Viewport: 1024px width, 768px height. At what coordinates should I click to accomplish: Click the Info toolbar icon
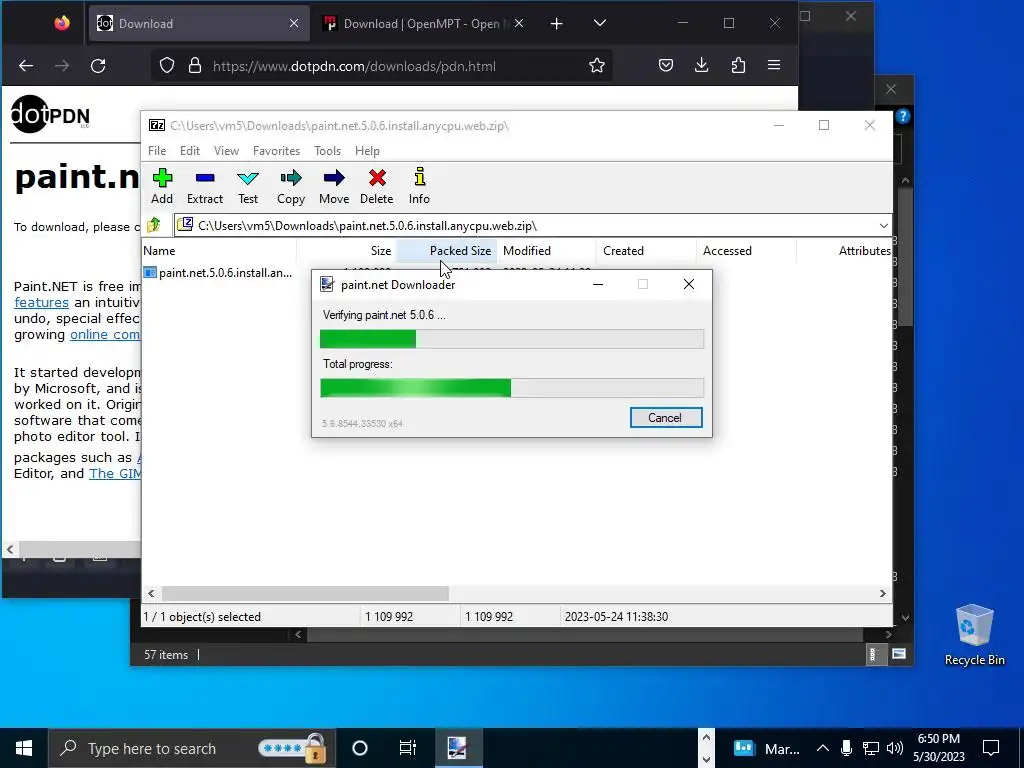tap(419, 186)
